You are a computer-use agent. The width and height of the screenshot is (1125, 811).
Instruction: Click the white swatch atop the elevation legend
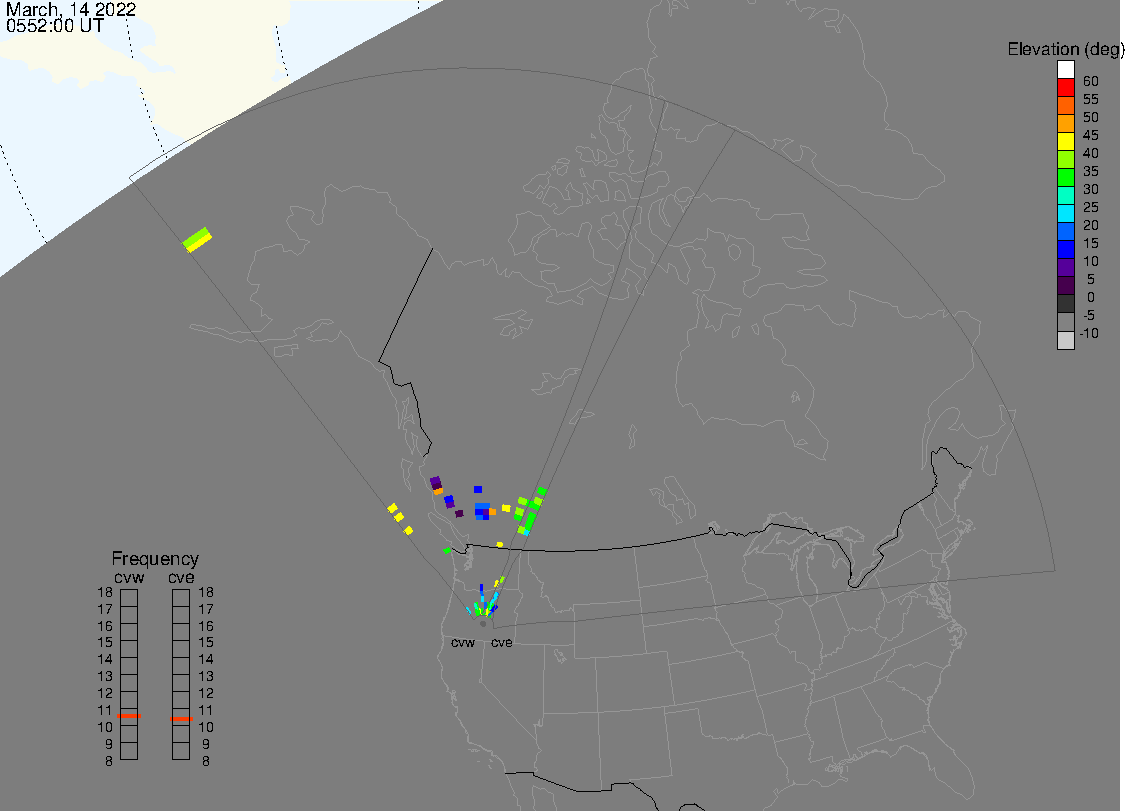[x=1065, y=70]
